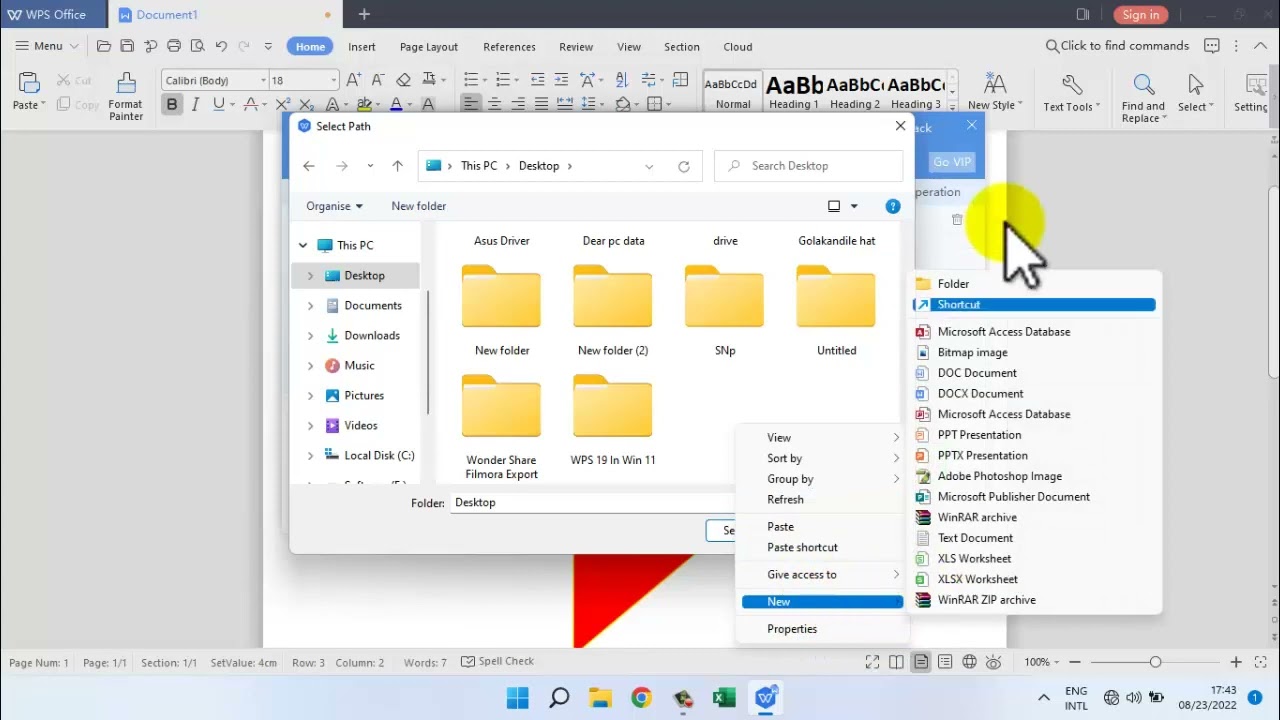Choose Shortcut in New submenu
The image size is (1280, 720).
(x=1035, y=305)
